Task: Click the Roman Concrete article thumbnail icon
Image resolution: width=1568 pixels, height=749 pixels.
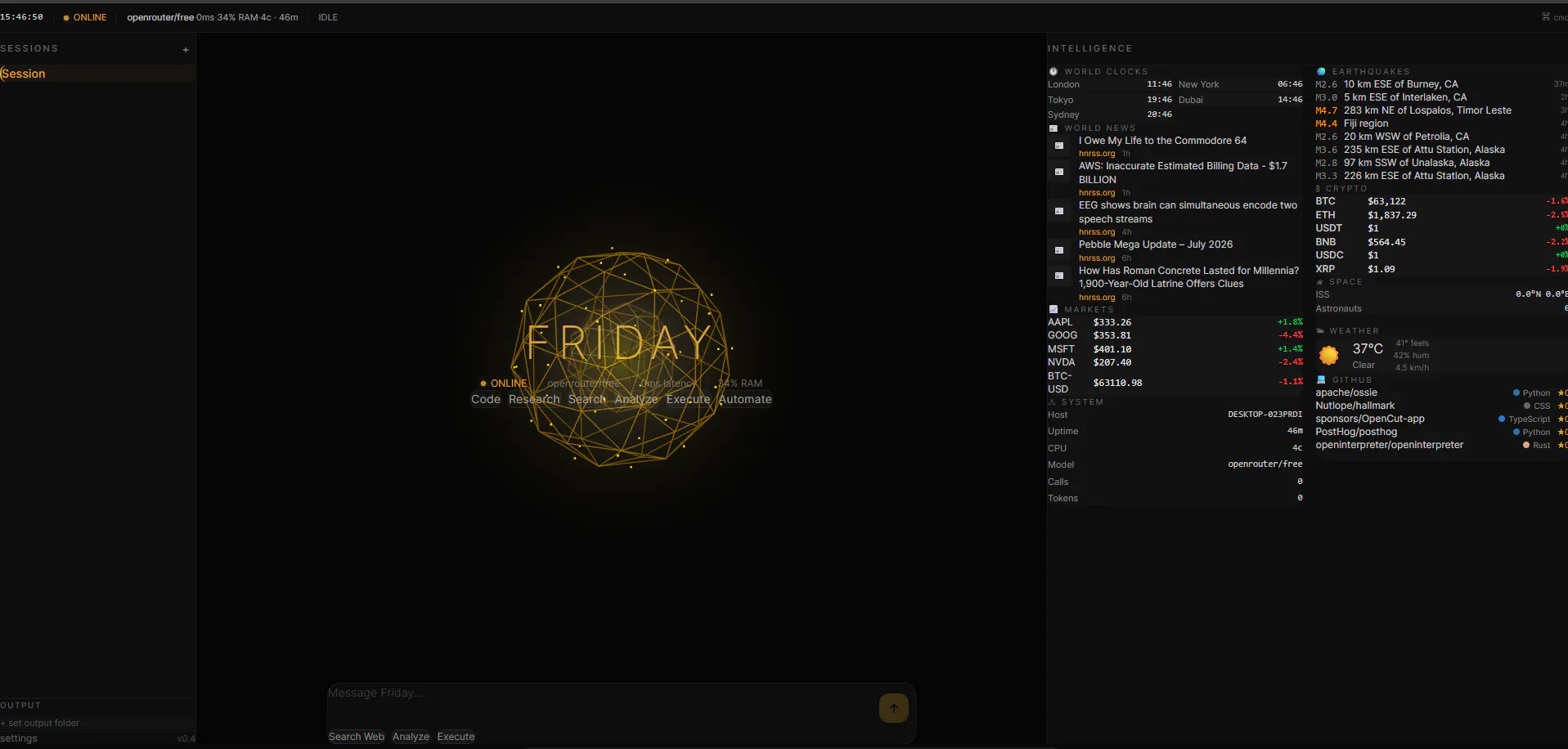Action: pos(1059,276)
